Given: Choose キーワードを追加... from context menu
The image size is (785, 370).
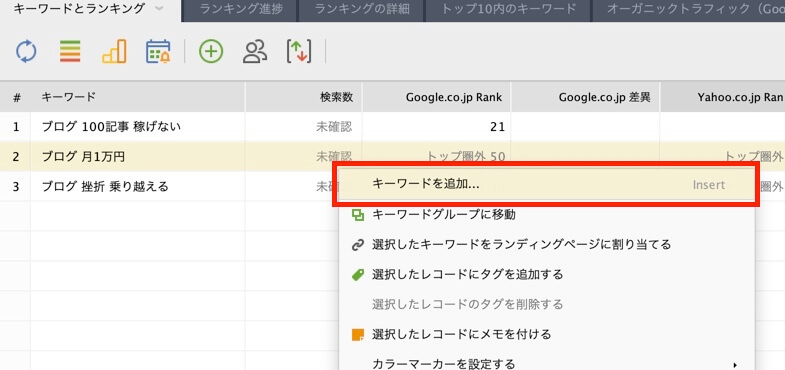Looking at the screenshot, I should tap(546, 185).
